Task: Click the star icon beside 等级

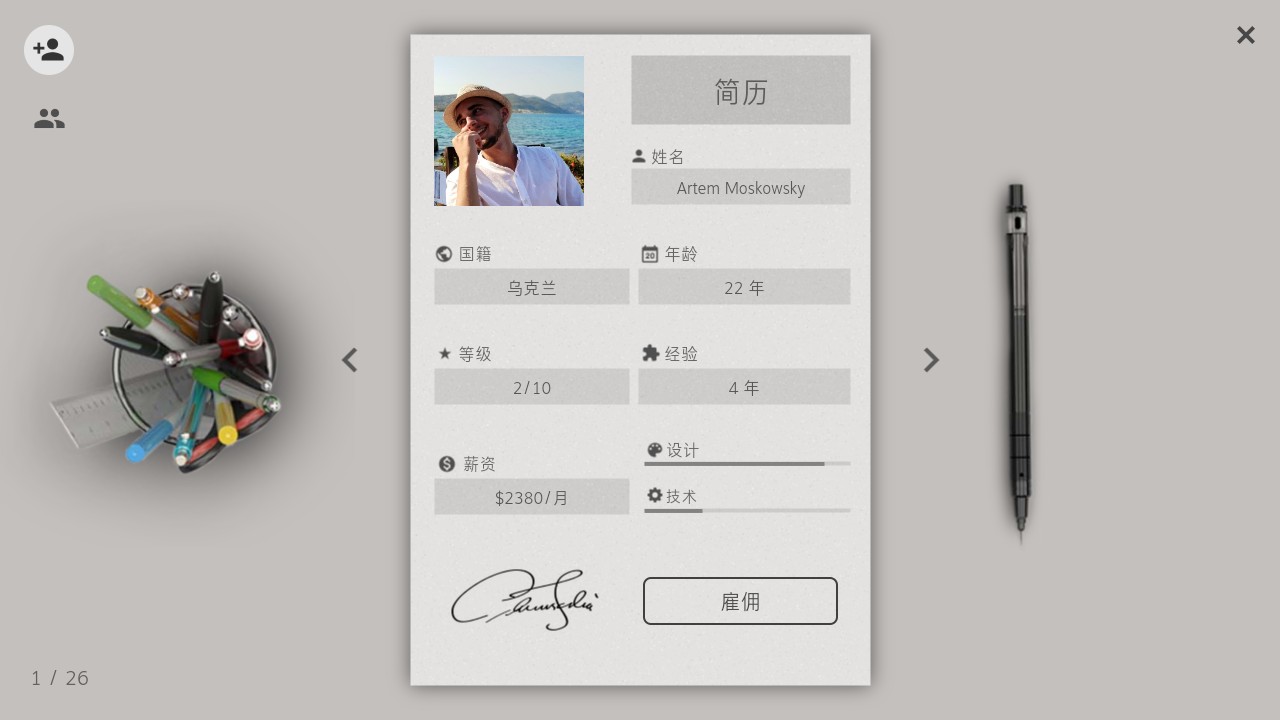Action: [445, 354]
